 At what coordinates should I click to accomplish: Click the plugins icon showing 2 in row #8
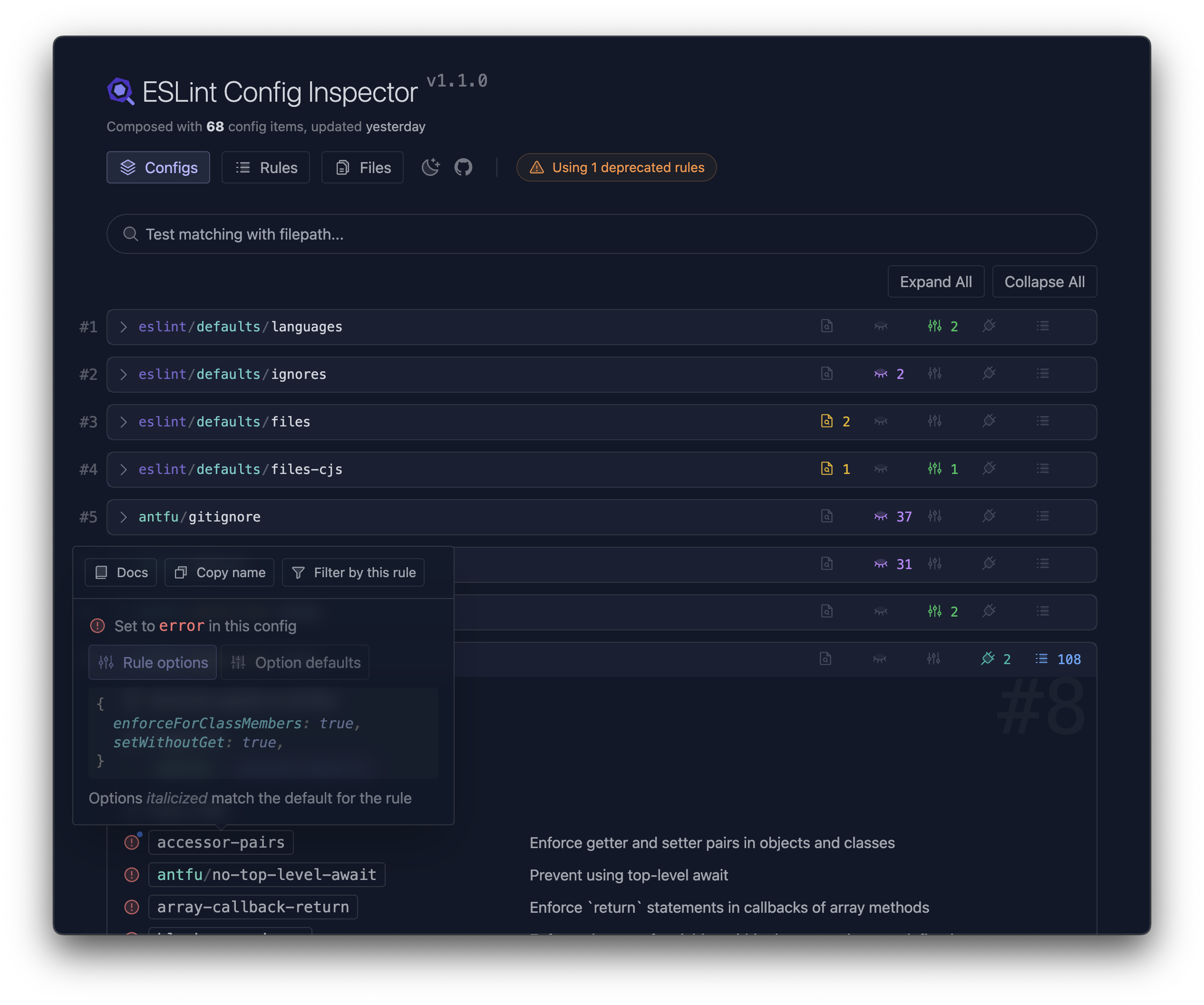click(988, 659)
